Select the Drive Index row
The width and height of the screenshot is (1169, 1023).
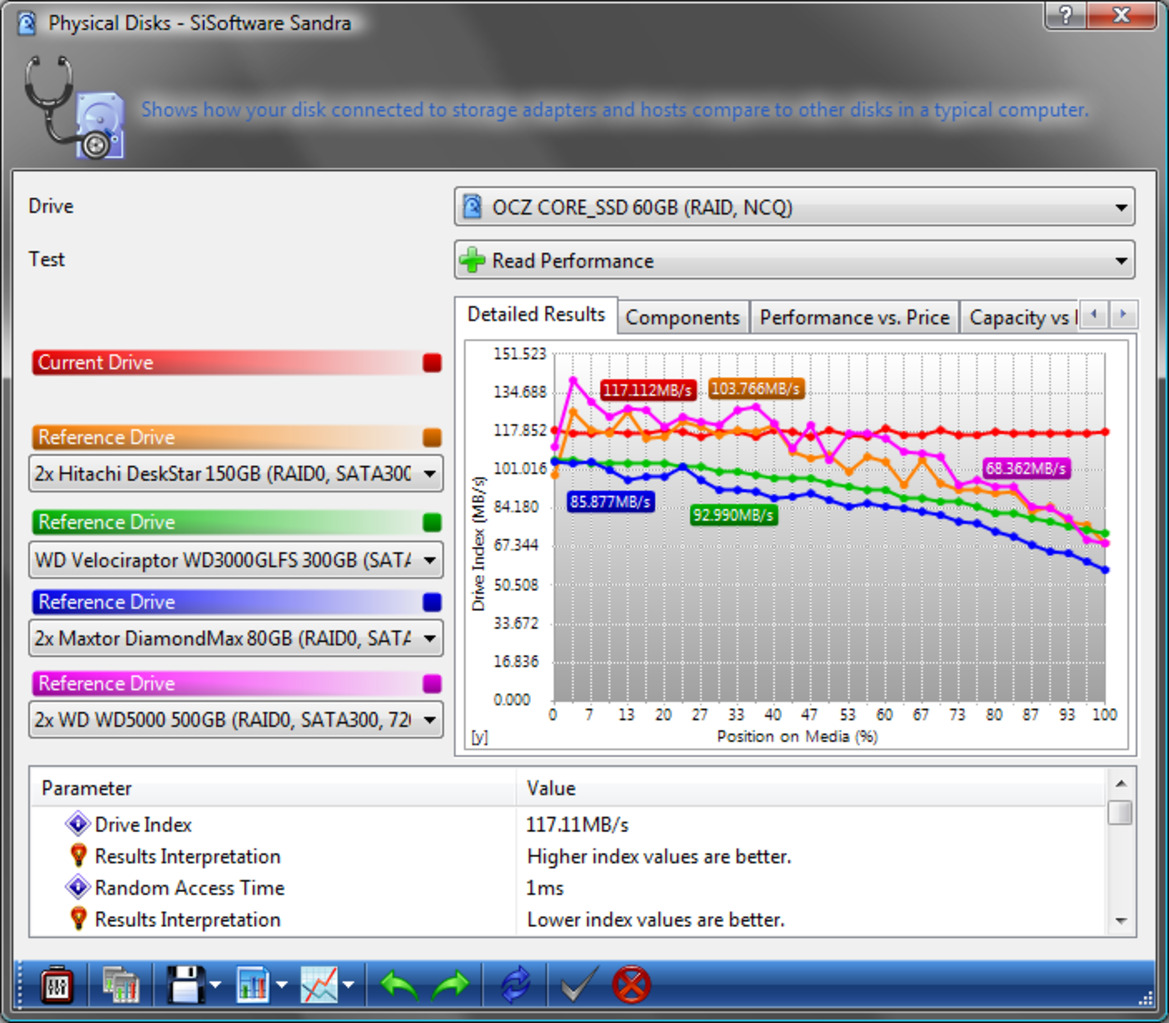(567, 824)
